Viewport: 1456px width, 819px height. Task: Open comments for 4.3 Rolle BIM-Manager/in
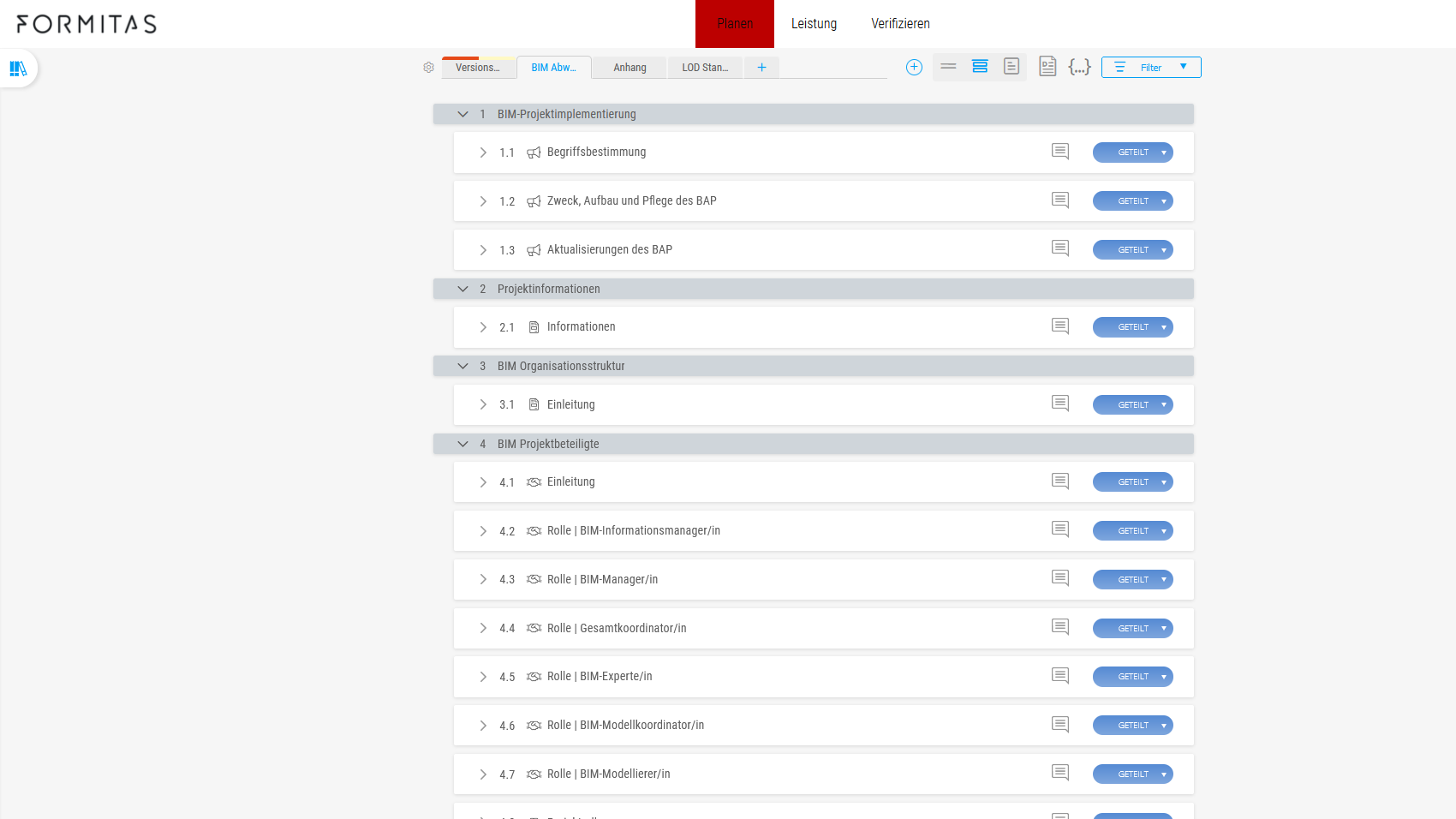coord(1059,577)
